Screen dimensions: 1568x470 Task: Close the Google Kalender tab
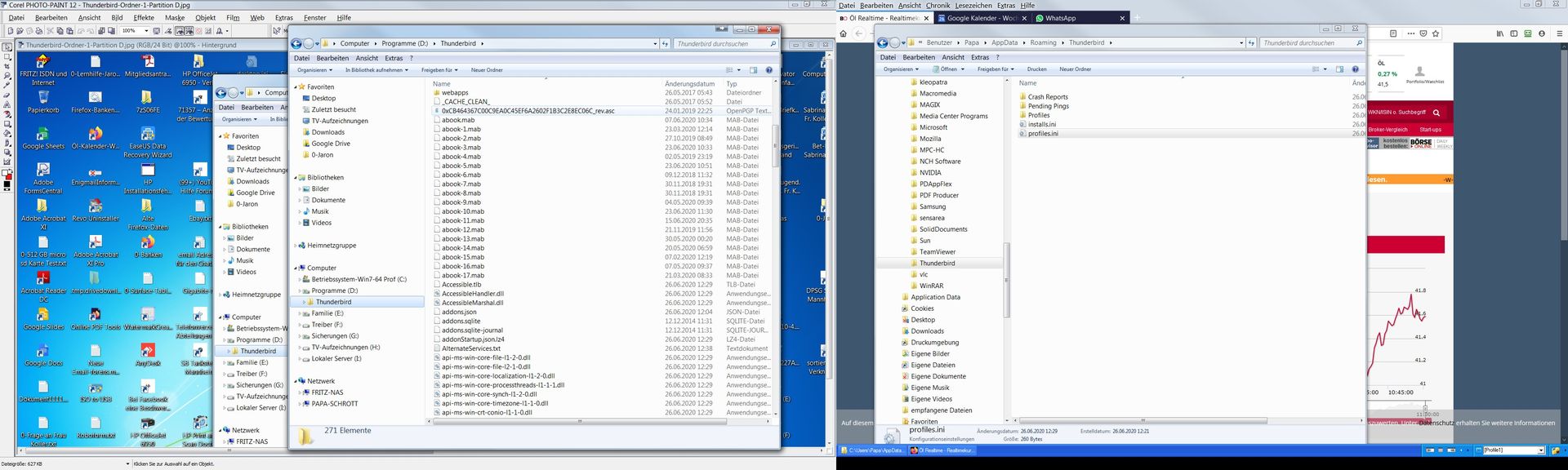pos(1022,18)
